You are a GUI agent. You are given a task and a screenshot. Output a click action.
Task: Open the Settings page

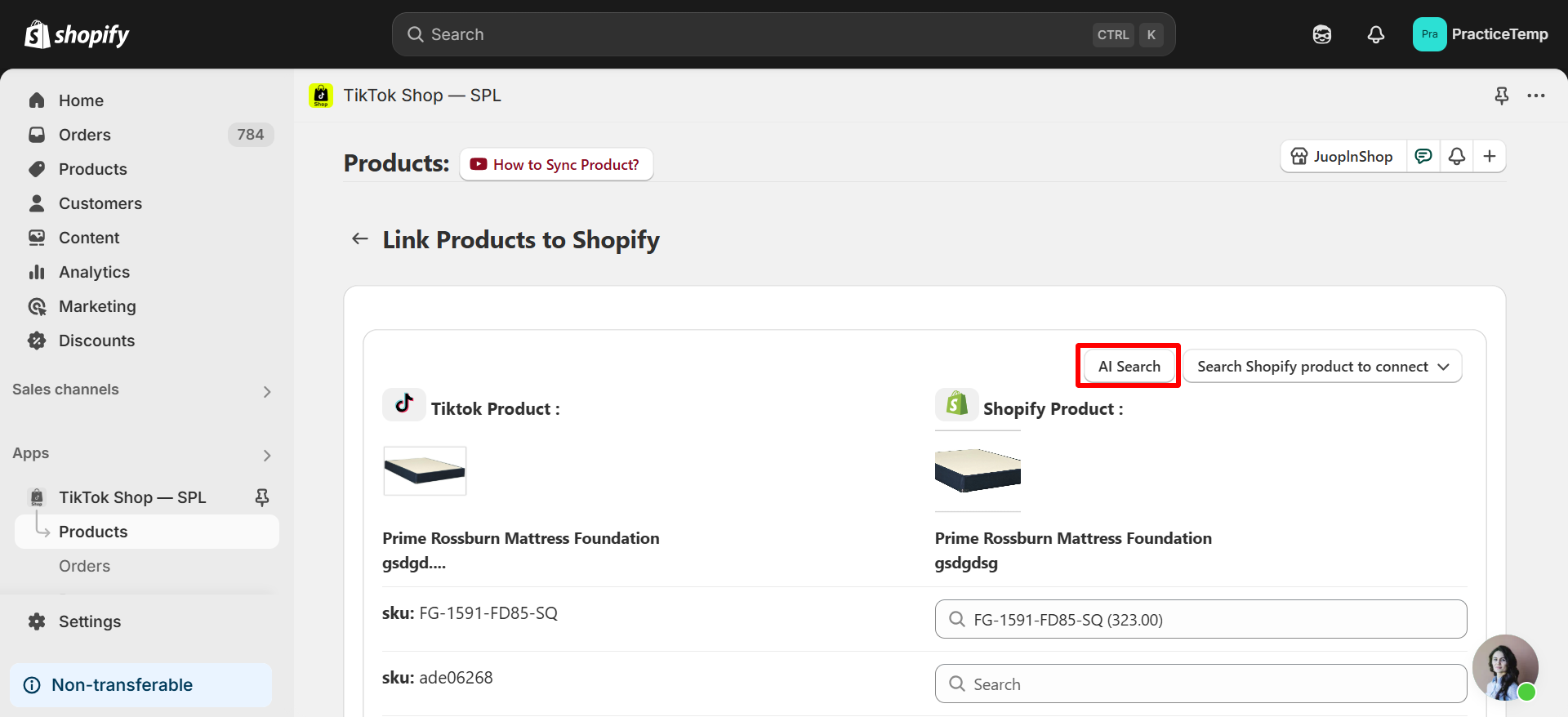pos(90,621)
